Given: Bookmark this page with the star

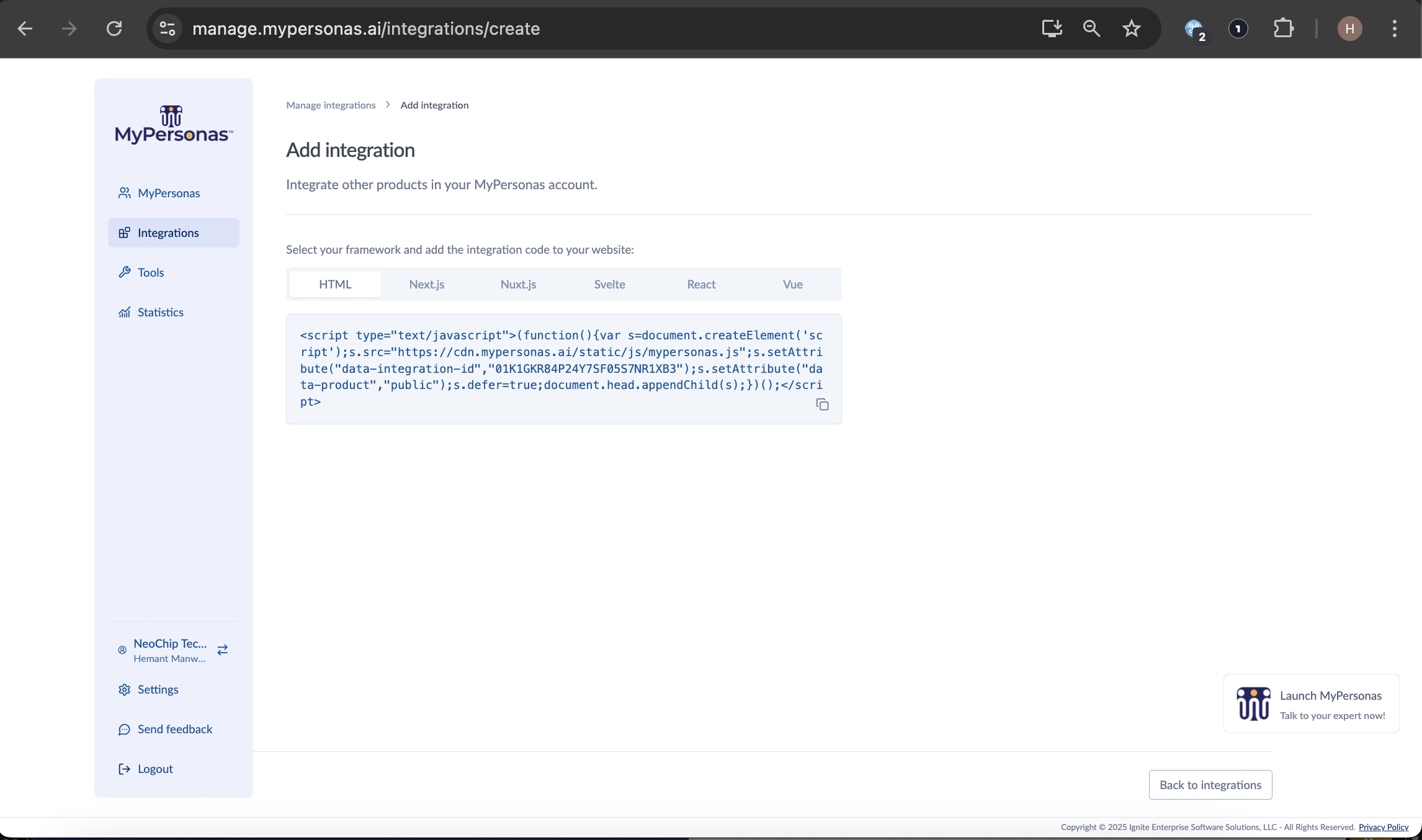Looking at the screenshot, I should click(x=1132, y=29).
